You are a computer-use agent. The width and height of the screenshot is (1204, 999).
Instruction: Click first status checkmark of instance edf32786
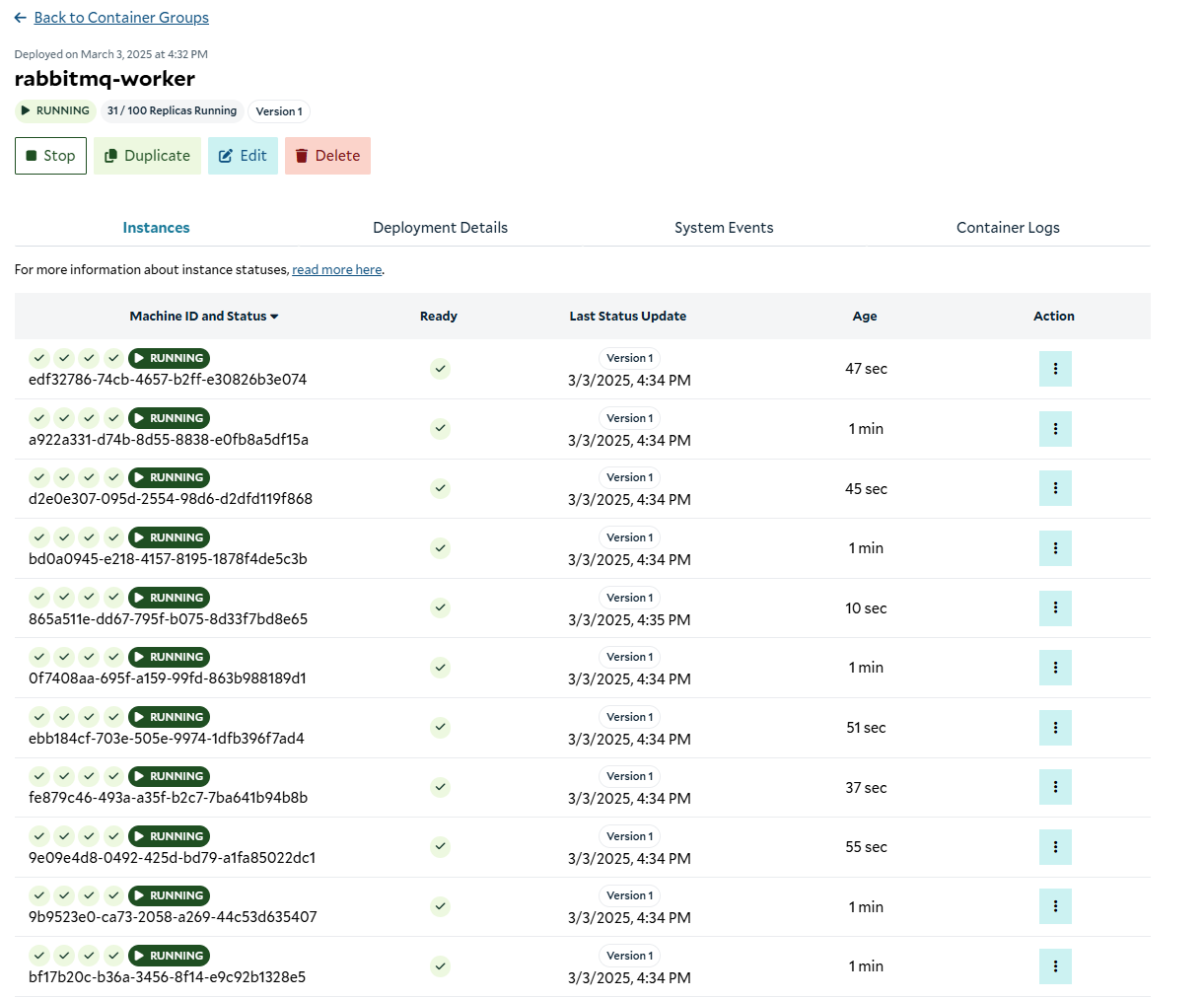point(39,358)
